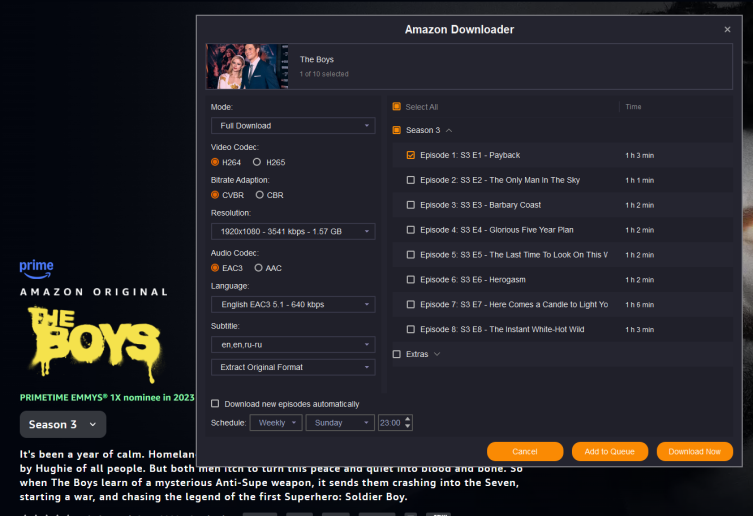Expand the Extras section

(437, 354)
